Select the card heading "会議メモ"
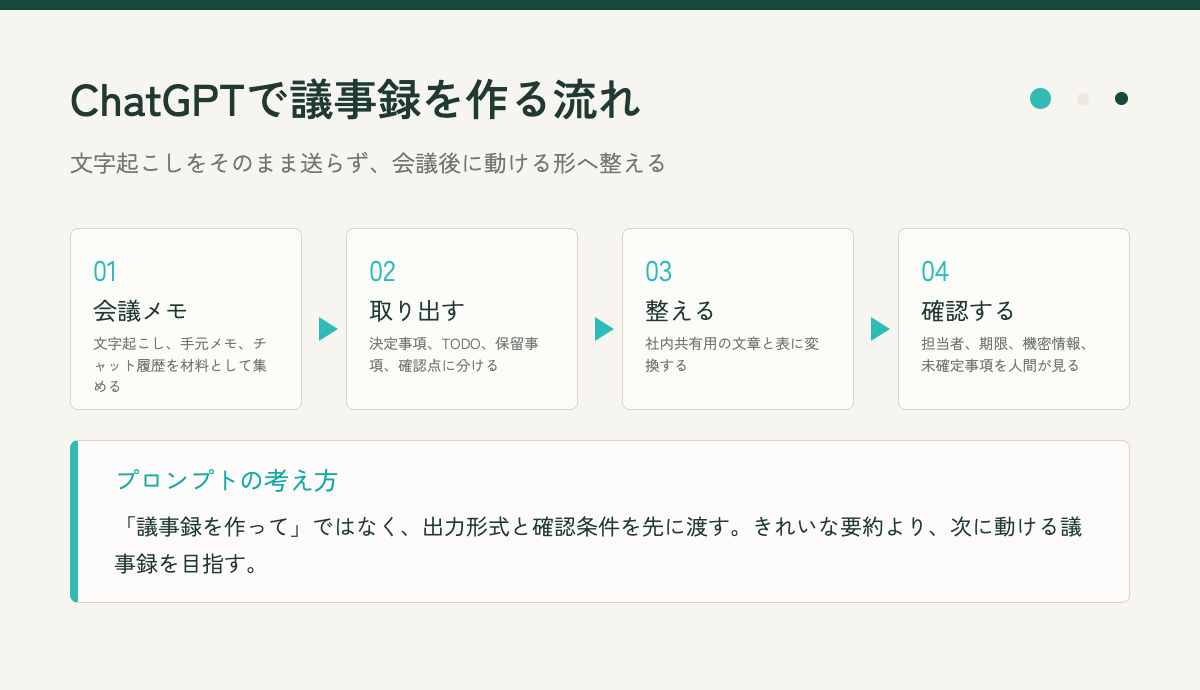This screenshot has height=690, width=1200. 140,310
